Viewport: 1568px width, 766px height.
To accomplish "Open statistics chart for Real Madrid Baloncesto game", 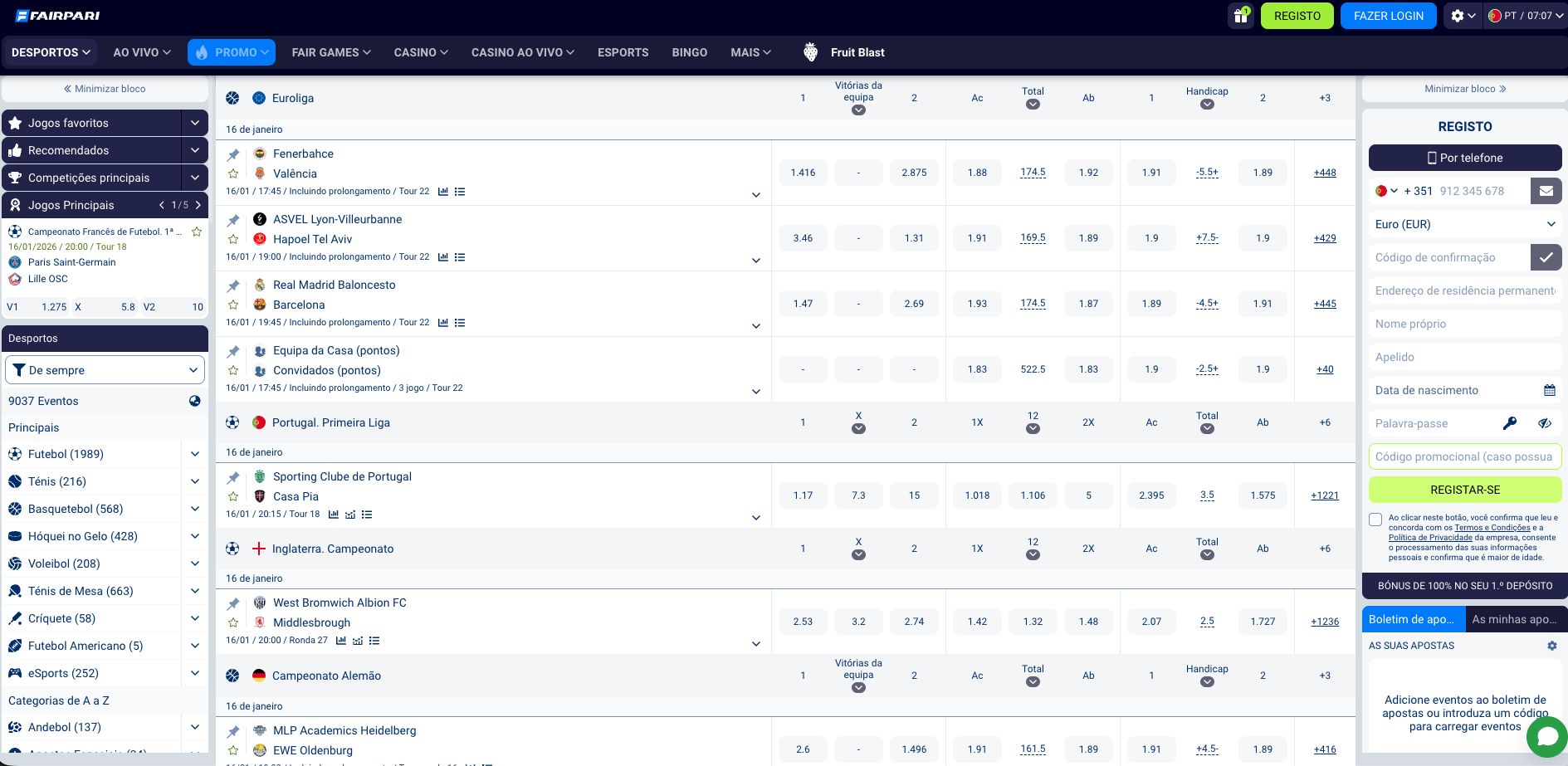I will coord(443,323).
